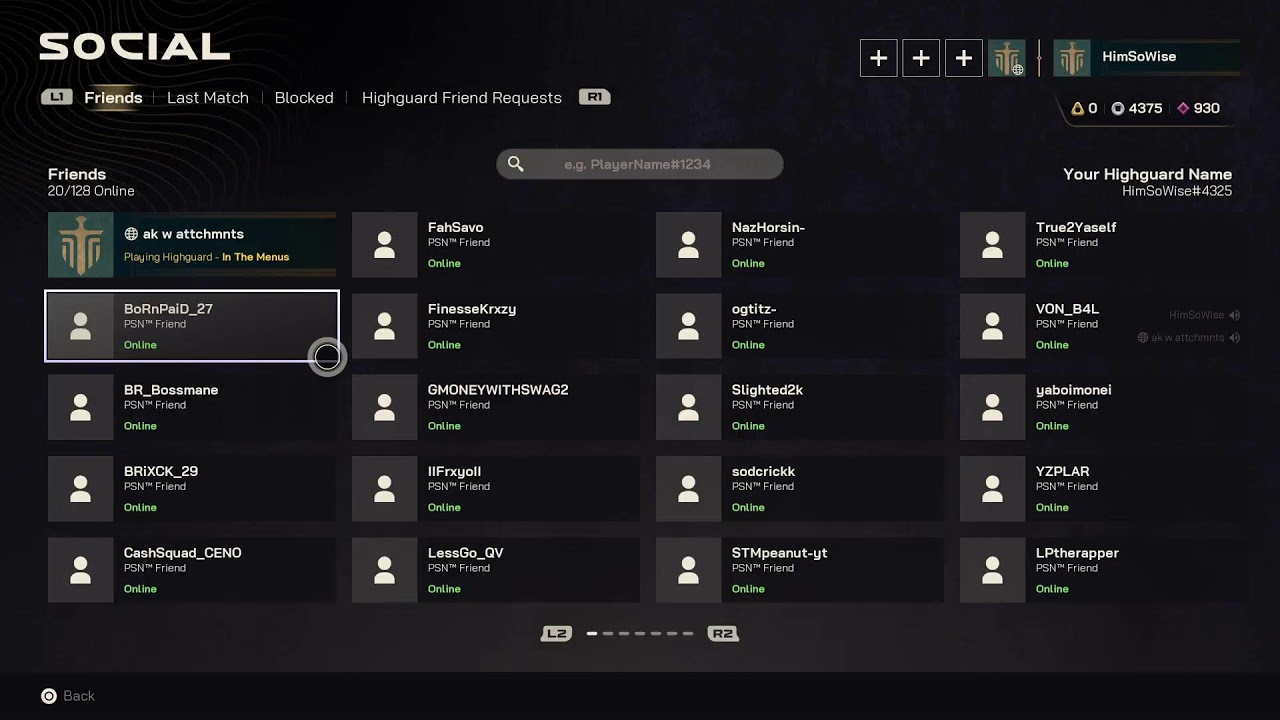Select friend YZPLAR name

coord(1063,471)
